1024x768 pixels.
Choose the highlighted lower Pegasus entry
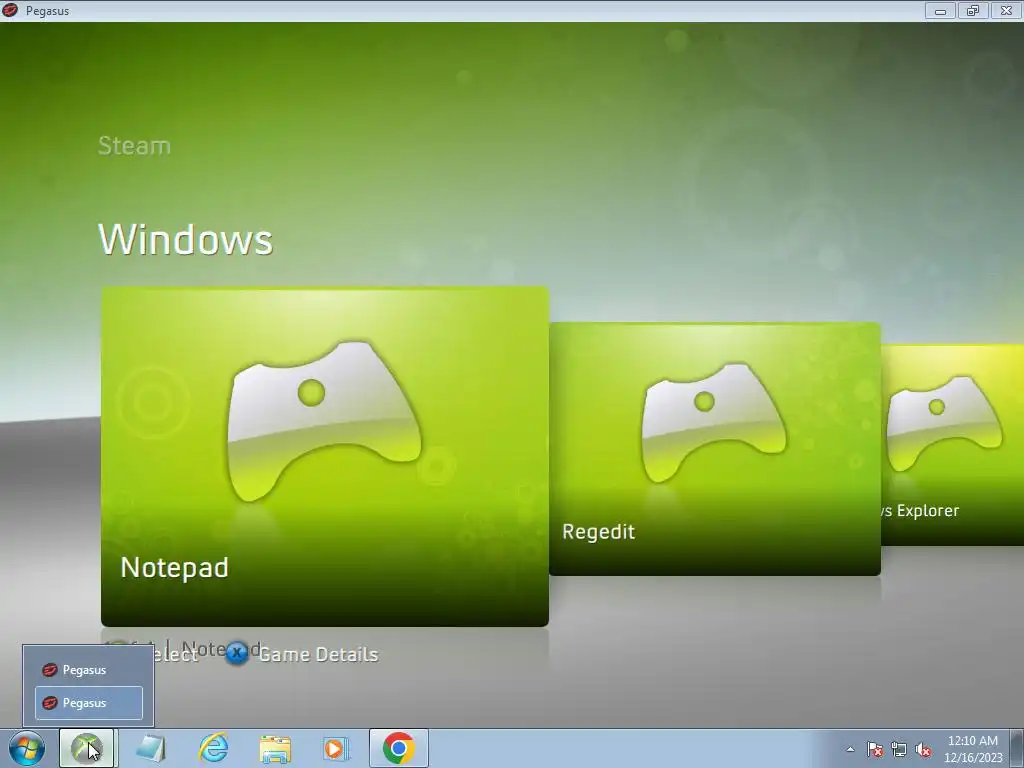88,703
